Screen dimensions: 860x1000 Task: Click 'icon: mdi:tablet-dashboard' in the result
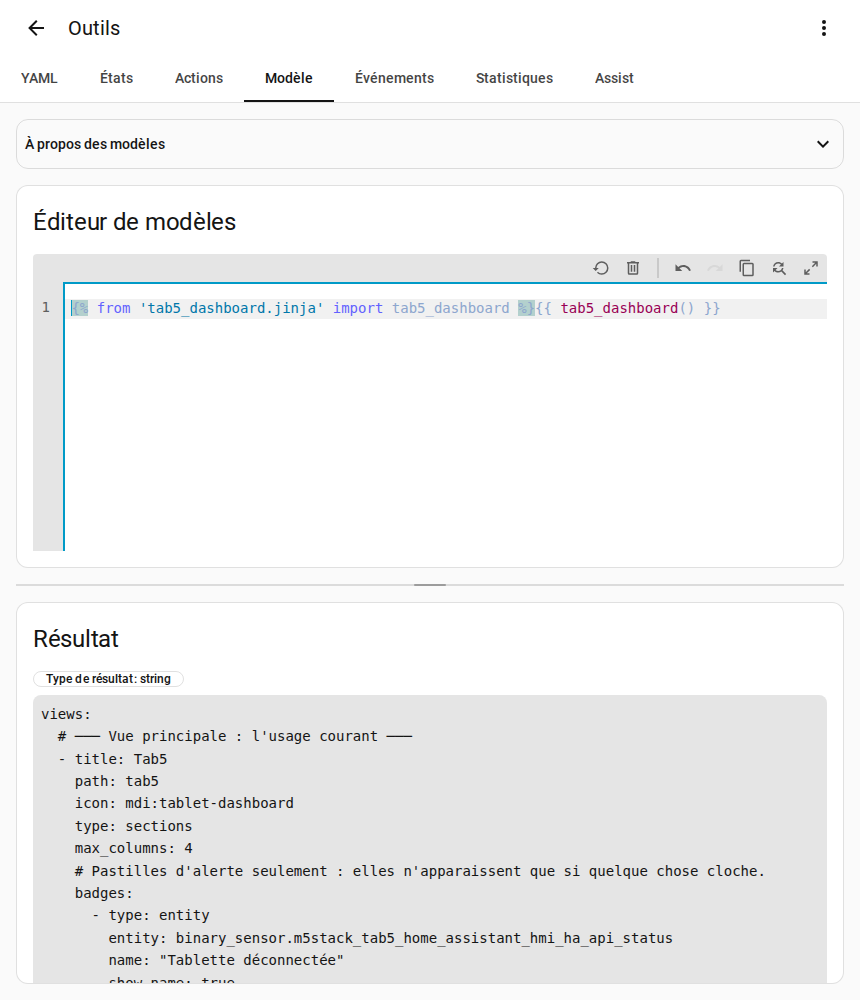coord(184,804)
